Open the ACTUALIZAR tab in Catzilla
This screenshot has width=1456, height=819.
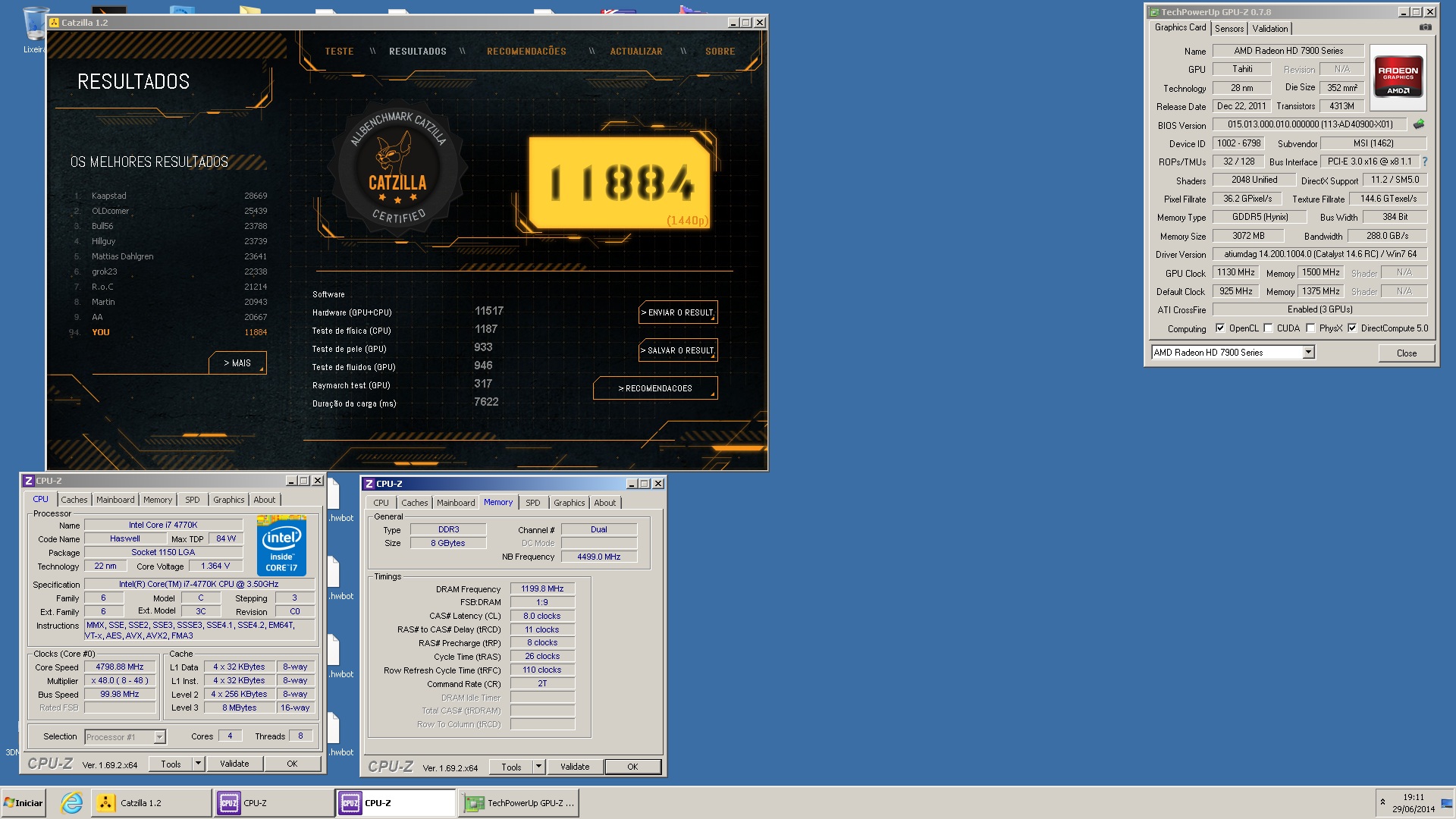click(636, 52)
